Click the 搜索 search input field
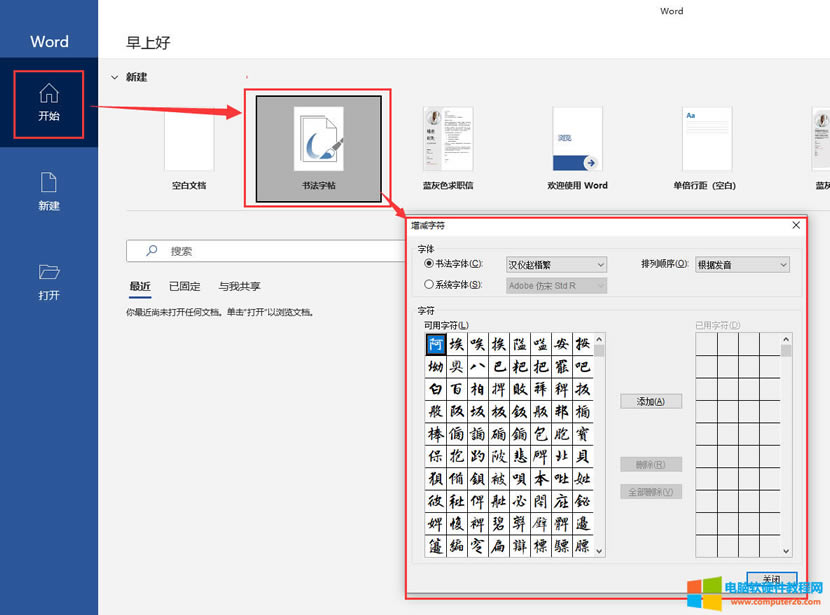 click(x=266, y=251)
